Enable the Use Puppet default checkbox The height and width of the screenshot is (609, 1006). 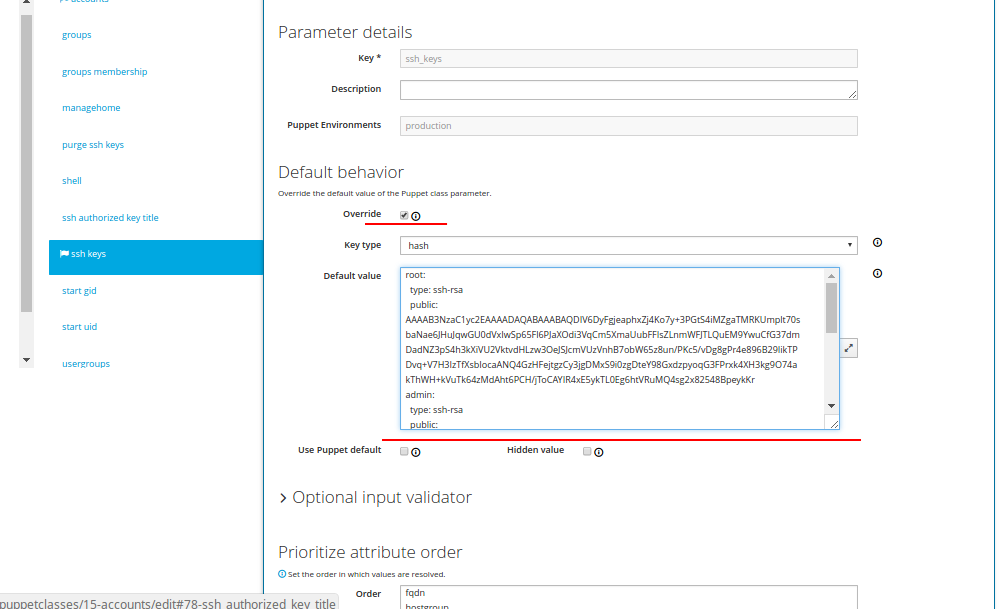pyautogui.click(x=404, y=451)
